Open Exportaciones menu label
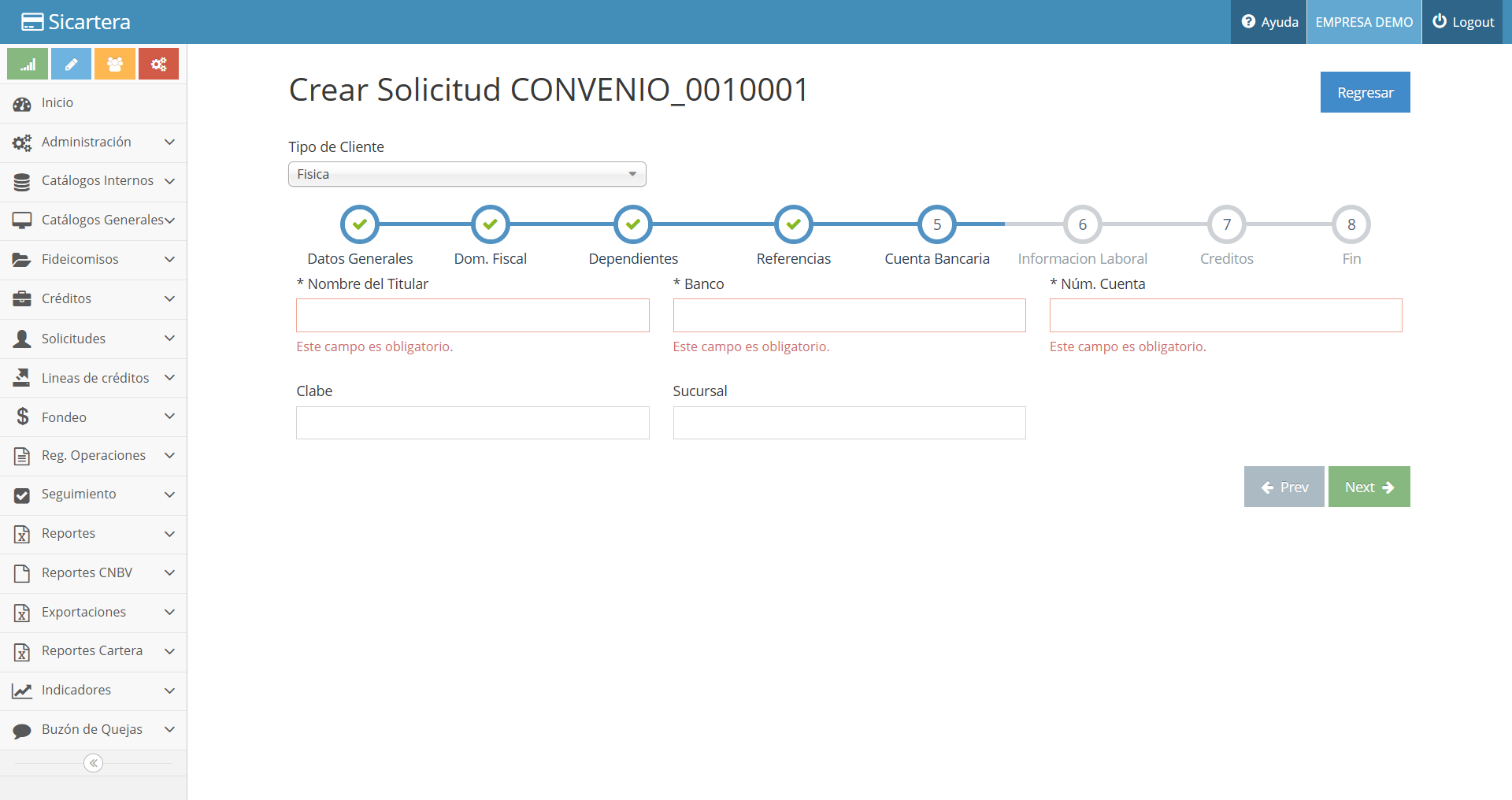The height and width of the screenshot is (800, 1512). pyautogui.click(x=83, y=612)
